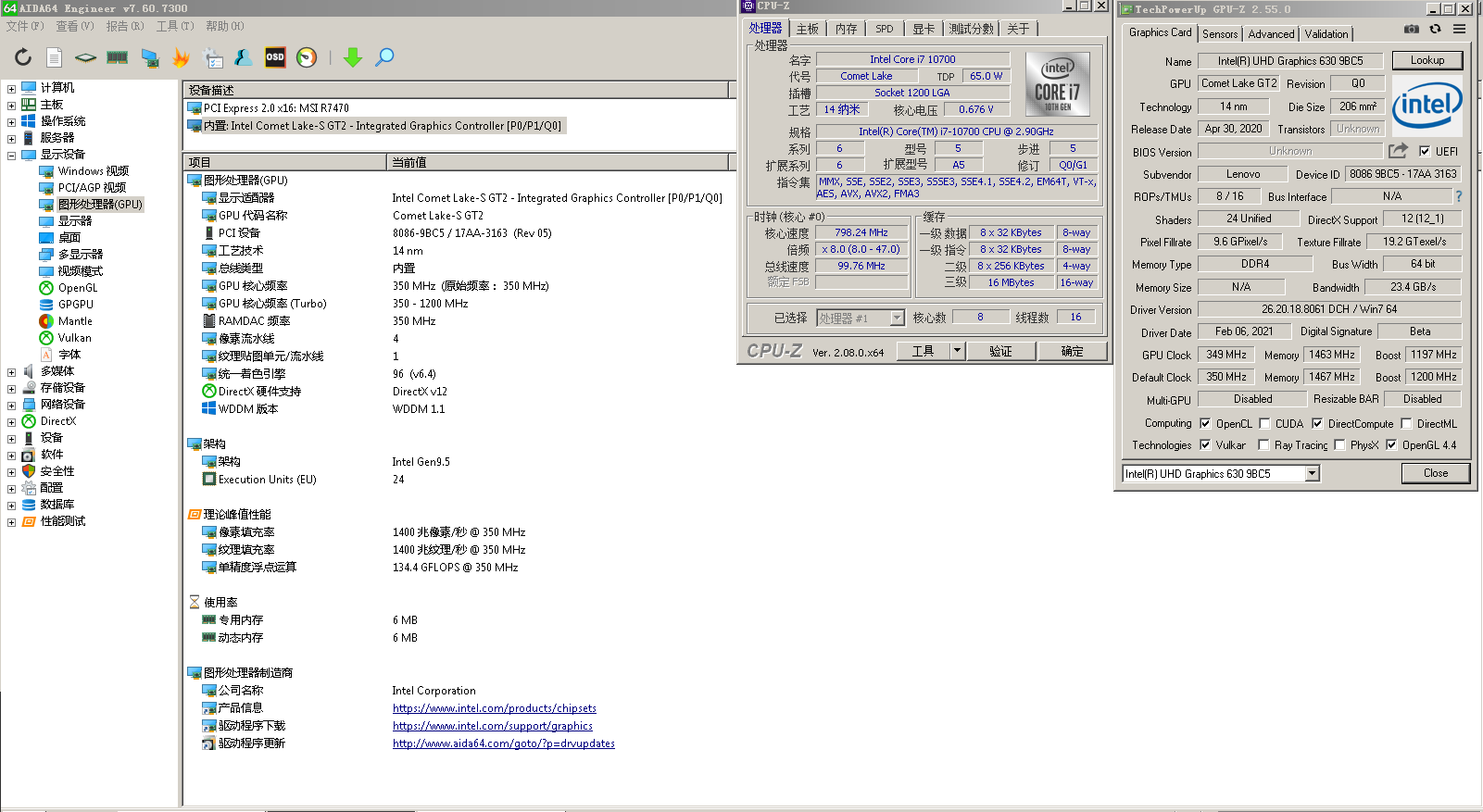Toggle the PhysX checkbox

1339,444
